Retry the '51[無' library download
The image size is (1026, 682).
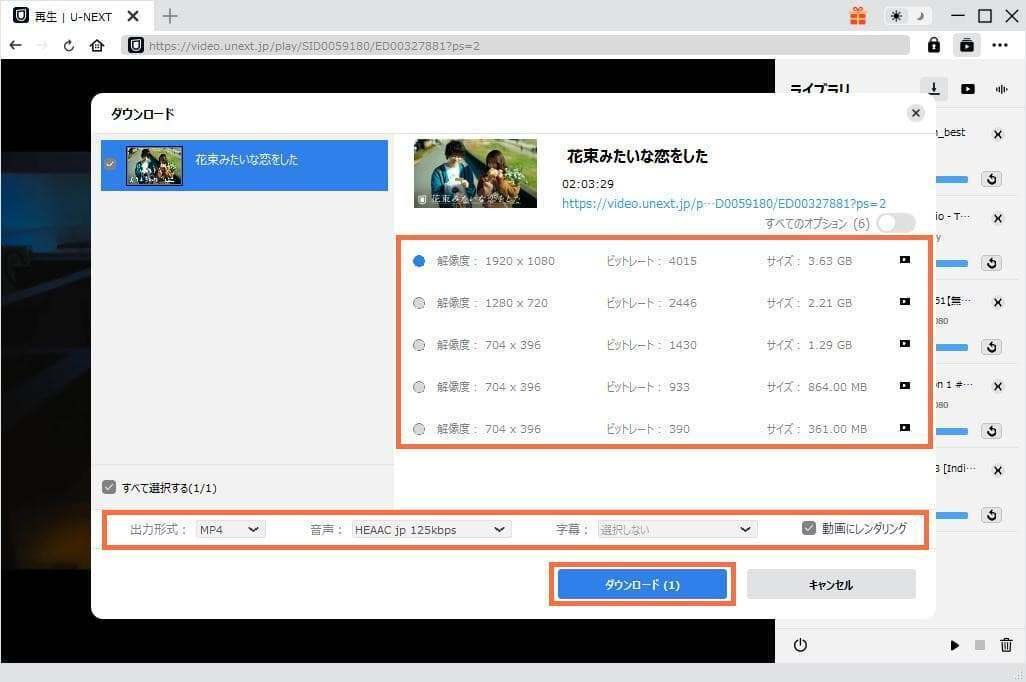(x=991, y=346)
